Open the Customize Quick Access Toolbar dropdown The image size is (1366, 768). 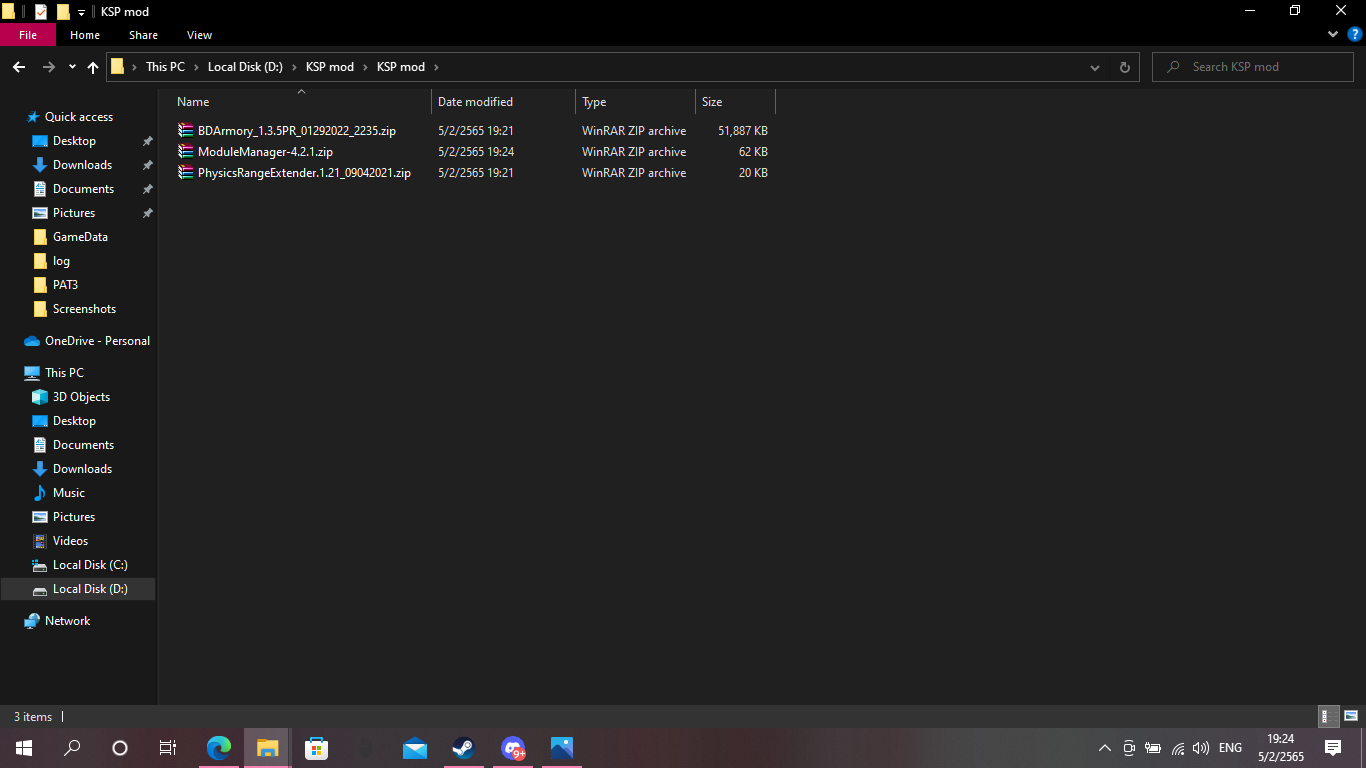pyautogui.click(x=81, y=12)
